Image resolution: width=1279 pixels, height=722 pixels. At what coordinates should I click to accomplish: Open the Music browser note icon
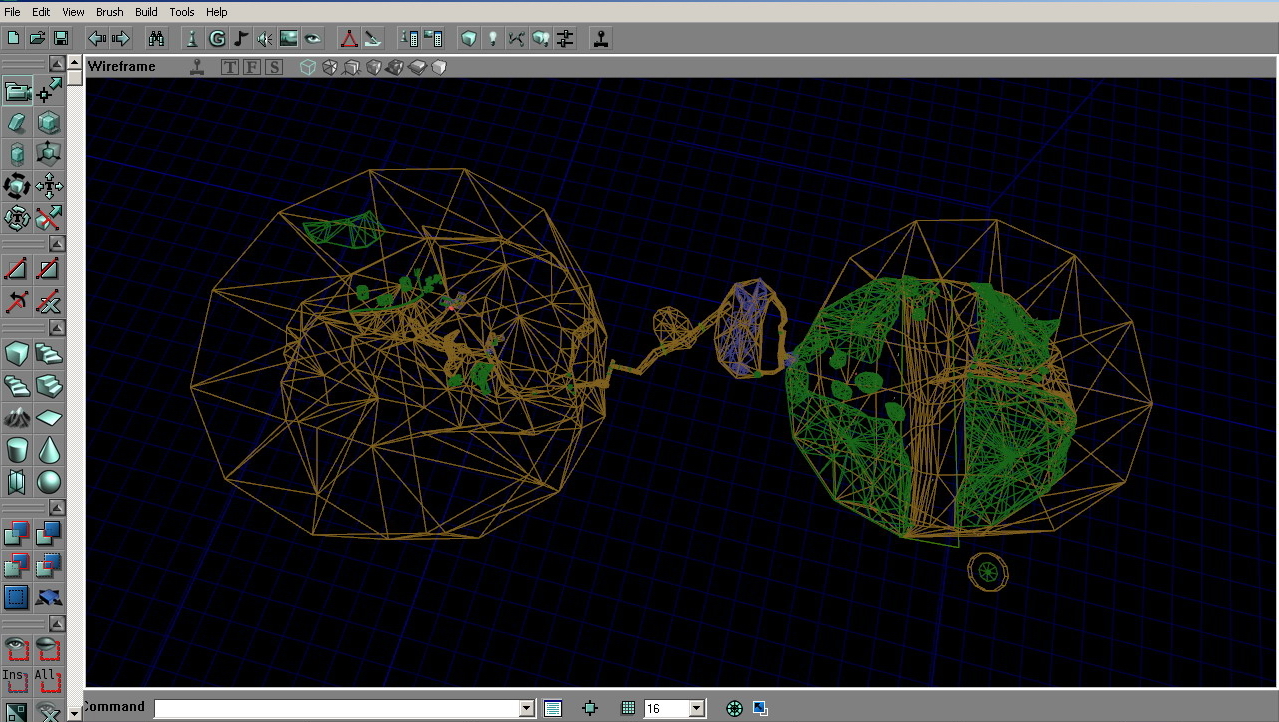[241, 39]
